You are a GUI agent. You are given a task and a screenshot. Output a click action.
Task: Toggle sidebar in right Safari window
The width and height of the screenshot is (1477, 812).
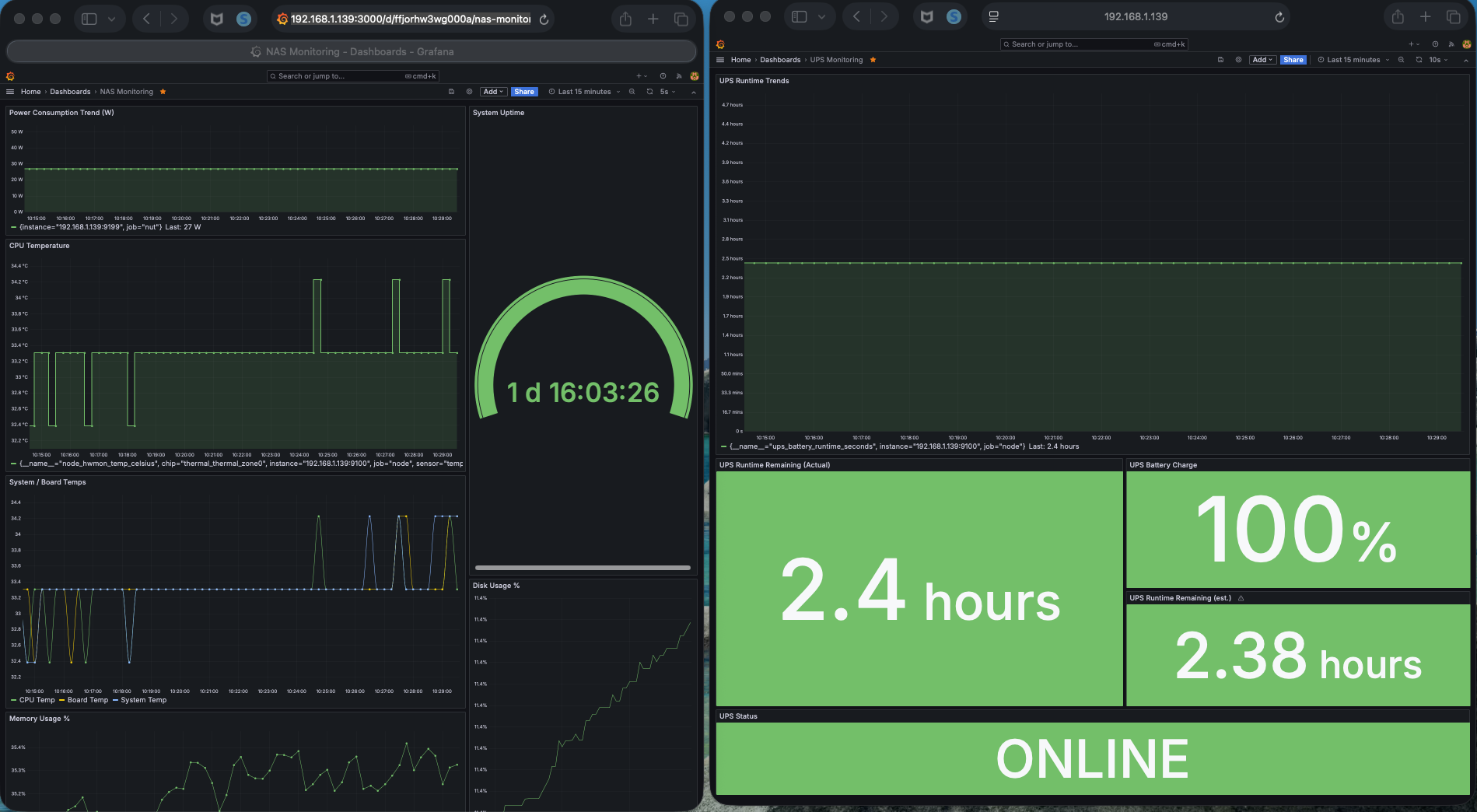coord(800,16)
